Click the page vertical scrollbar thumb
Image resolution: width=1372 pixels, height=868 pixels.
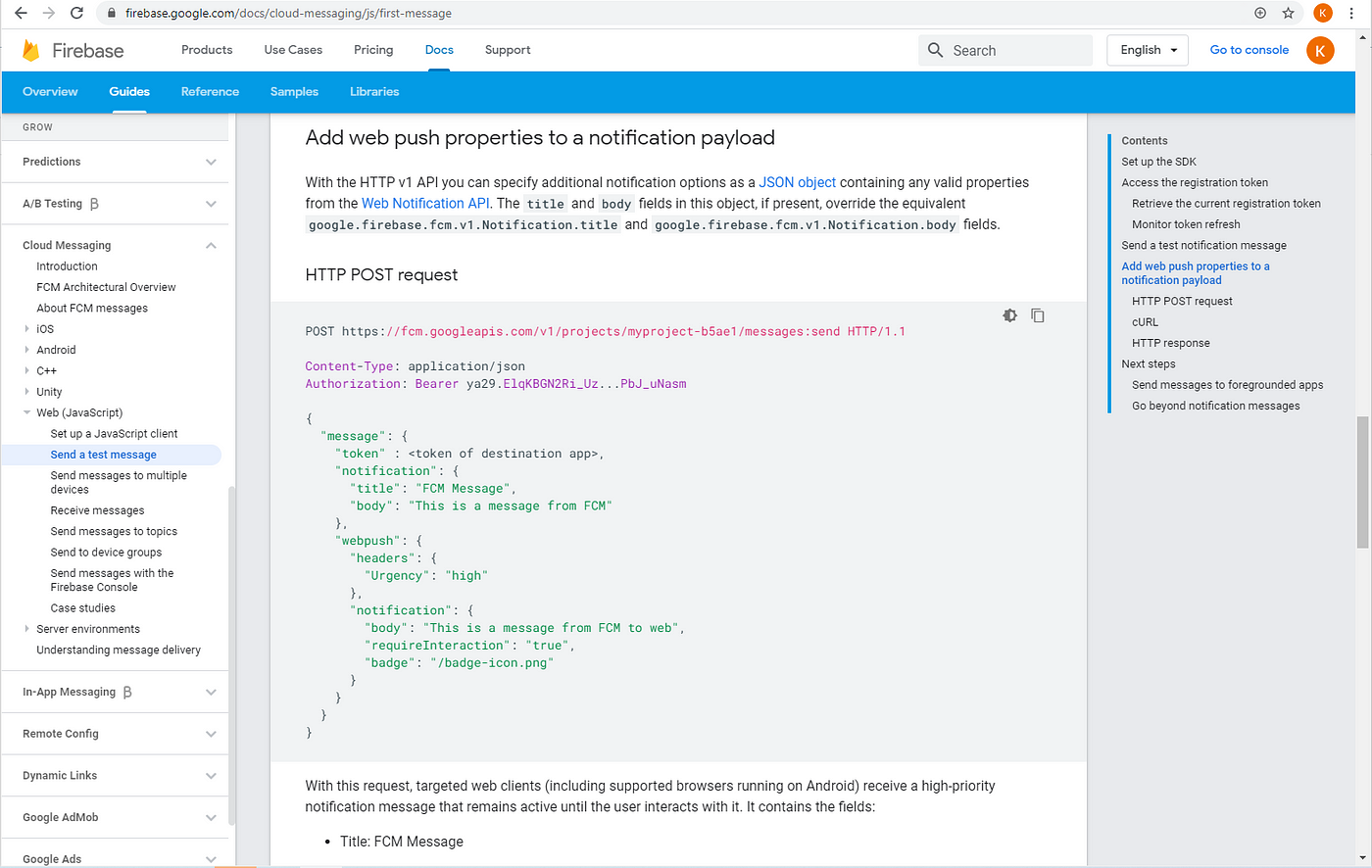coord(1362,482)
